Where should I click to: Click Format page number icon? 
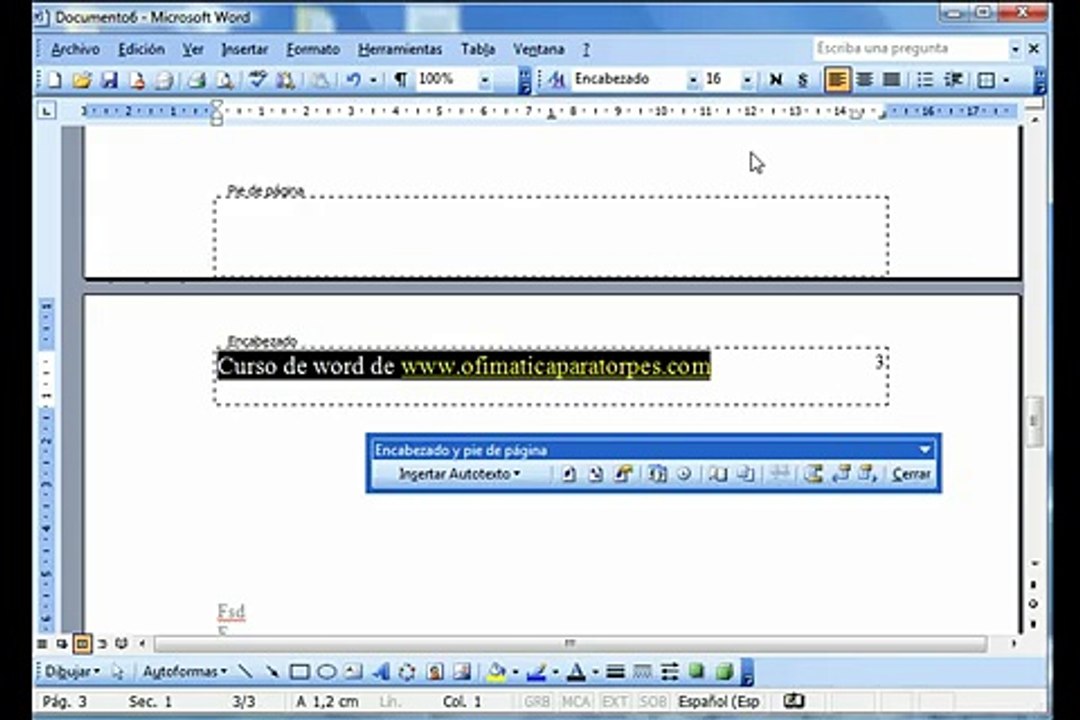pos(624,474)
